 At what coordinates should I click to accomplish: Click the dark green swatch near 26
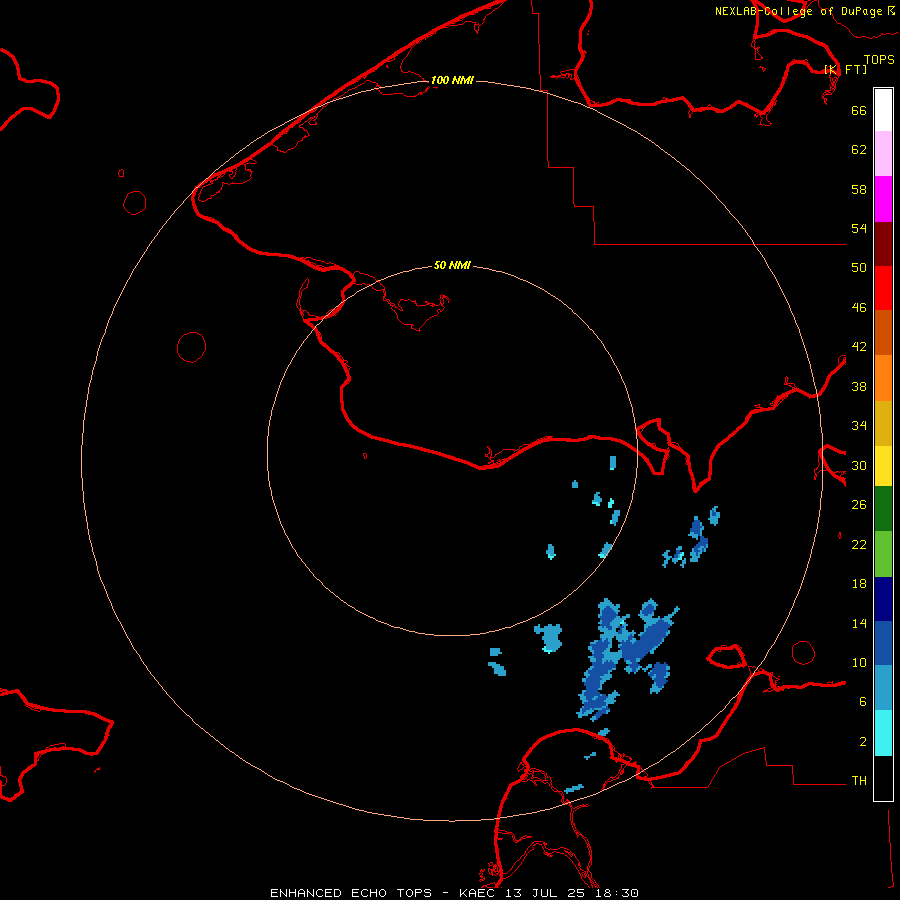(x=883, y=509)
